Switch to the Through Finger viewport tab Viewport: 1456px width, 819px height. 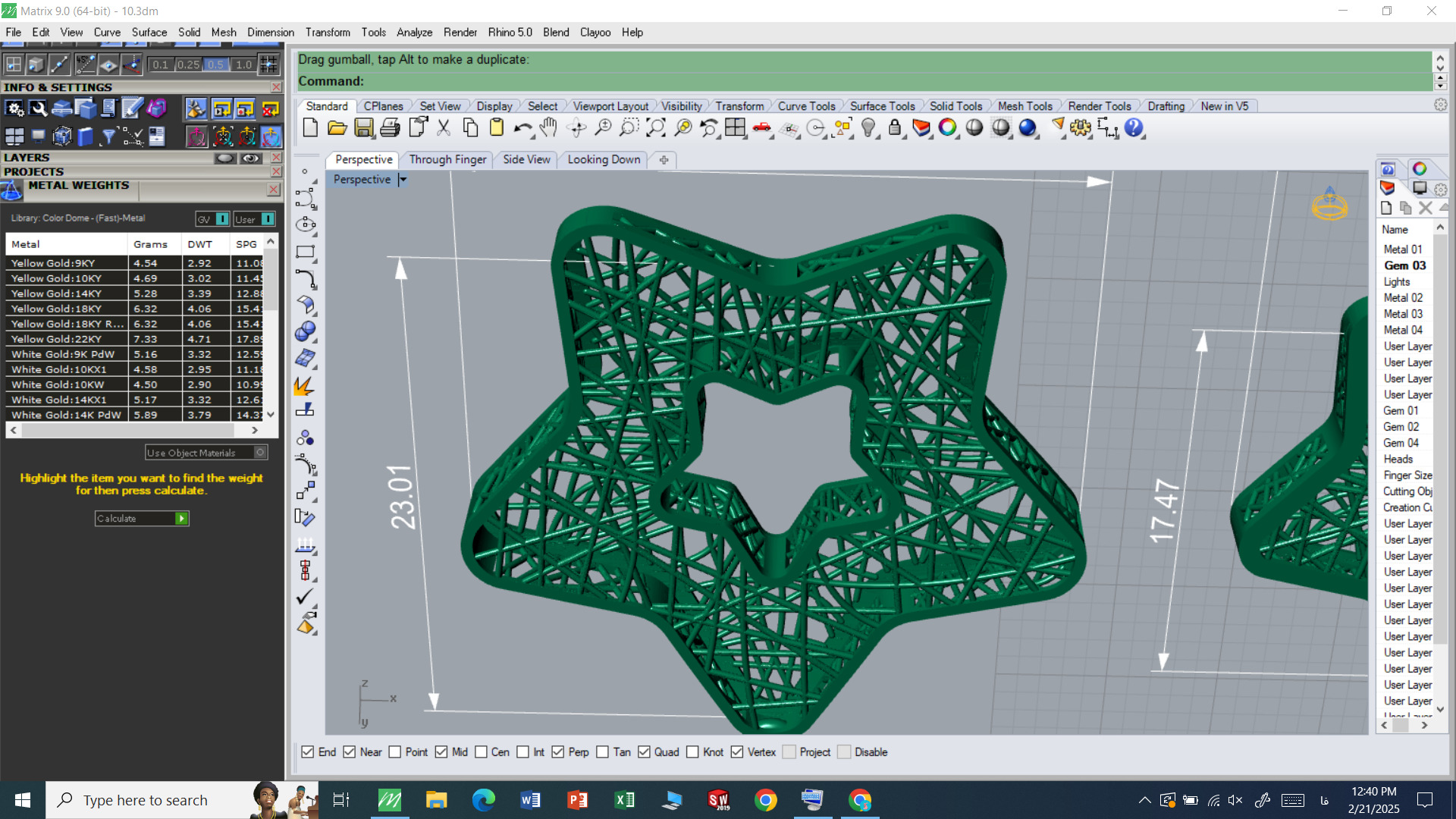click(447, 159)
